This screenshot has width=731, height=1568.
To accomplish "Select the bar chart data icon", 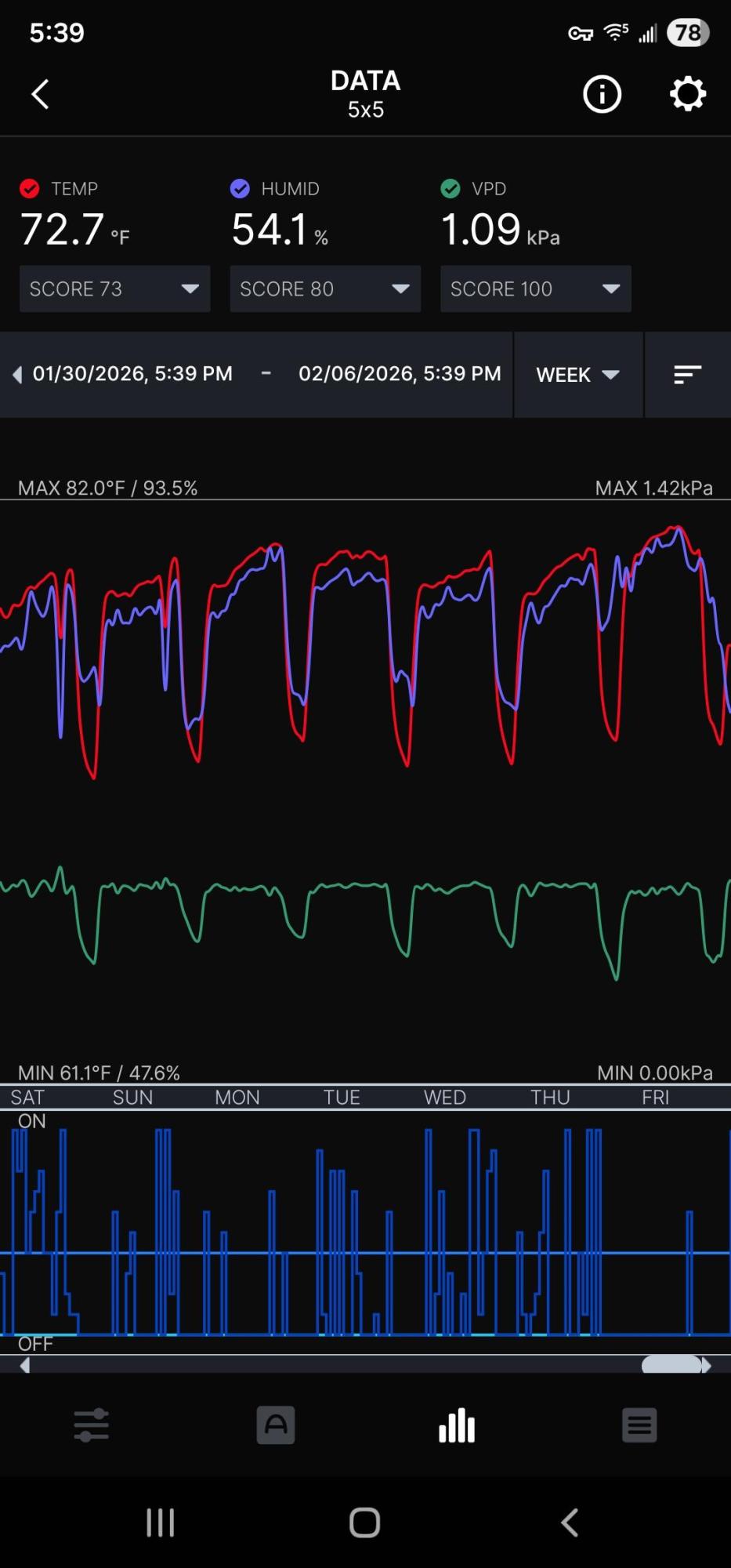I will coord(457,1425).
